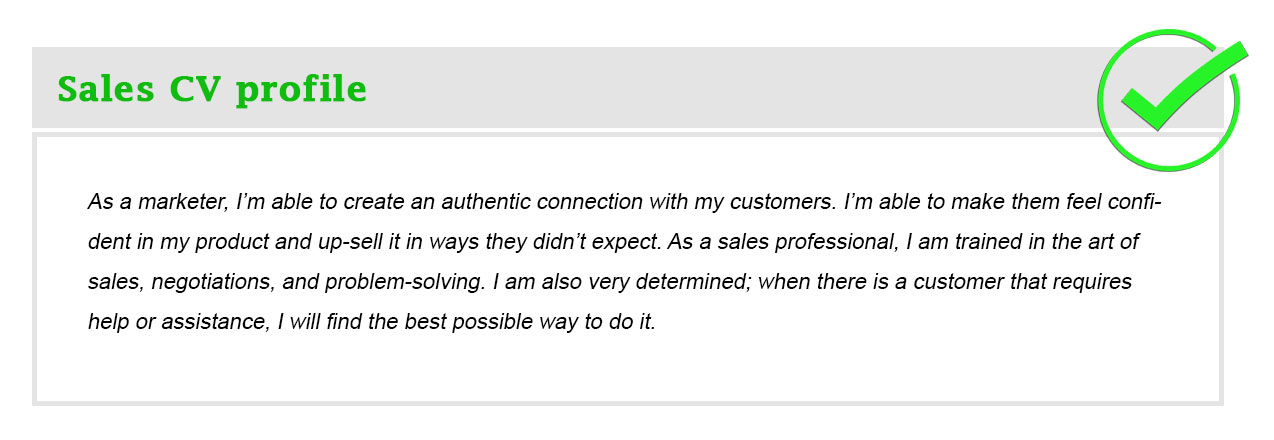Click the blank area below the paragraph
The height and width of the screenshot is (440, 1274).
click(x=628, y=370)
